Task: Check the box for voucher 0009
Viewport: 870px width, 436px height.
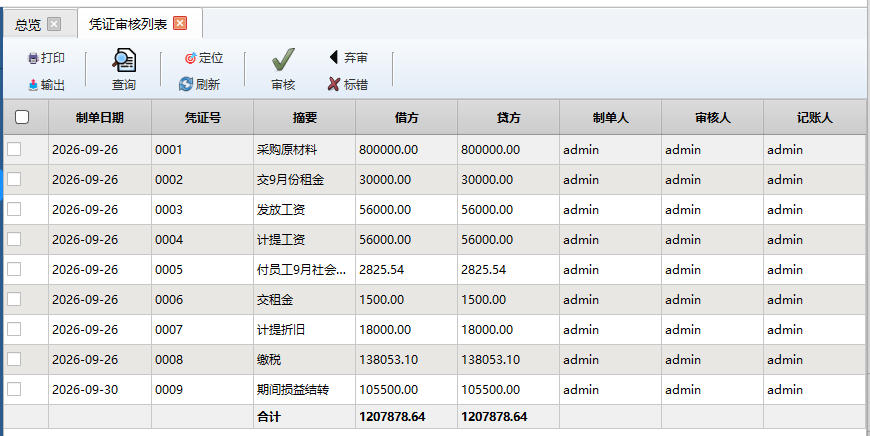Action: point(14,389)
